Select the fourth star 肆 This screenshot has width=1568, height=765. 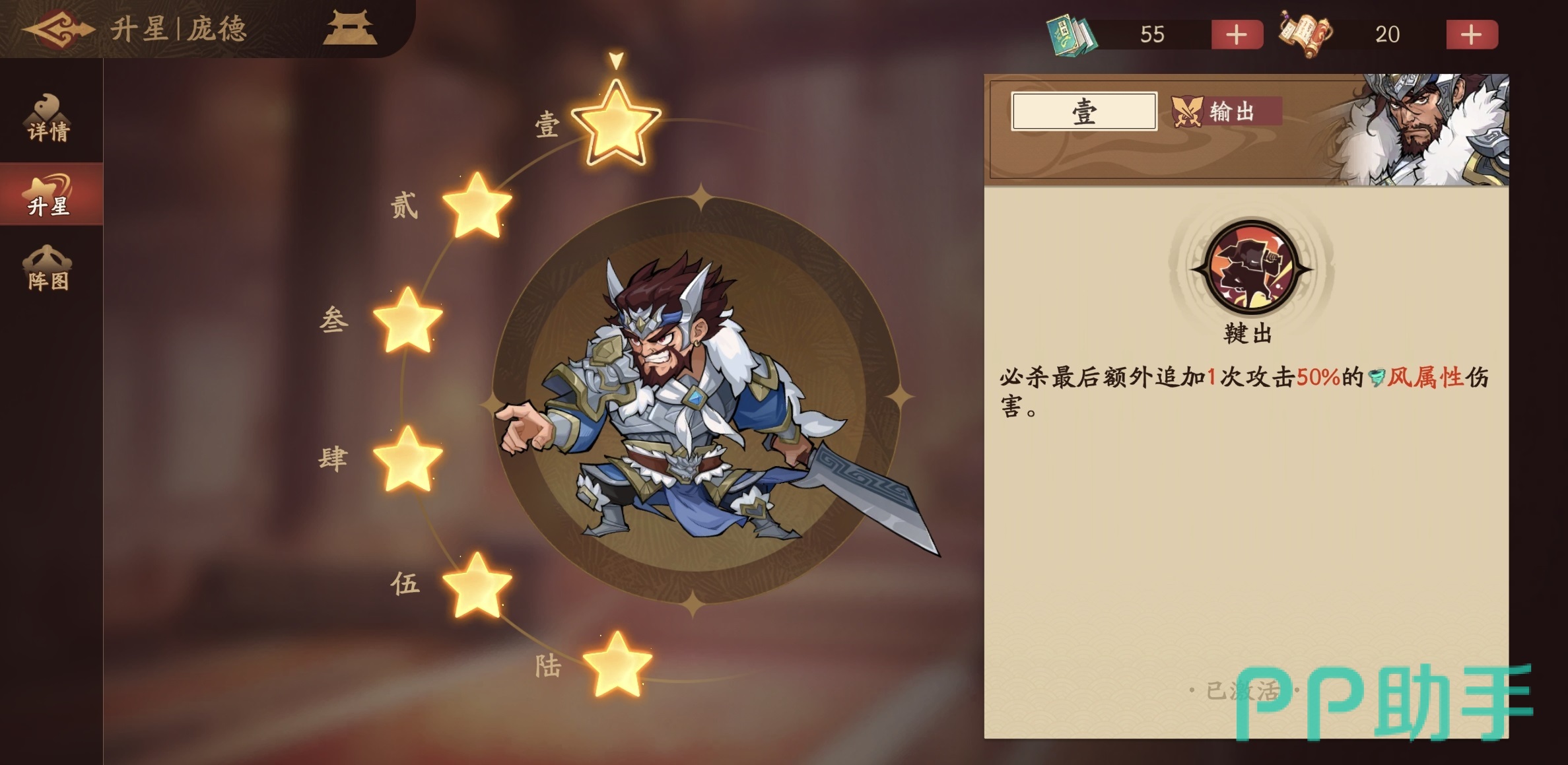407,459
